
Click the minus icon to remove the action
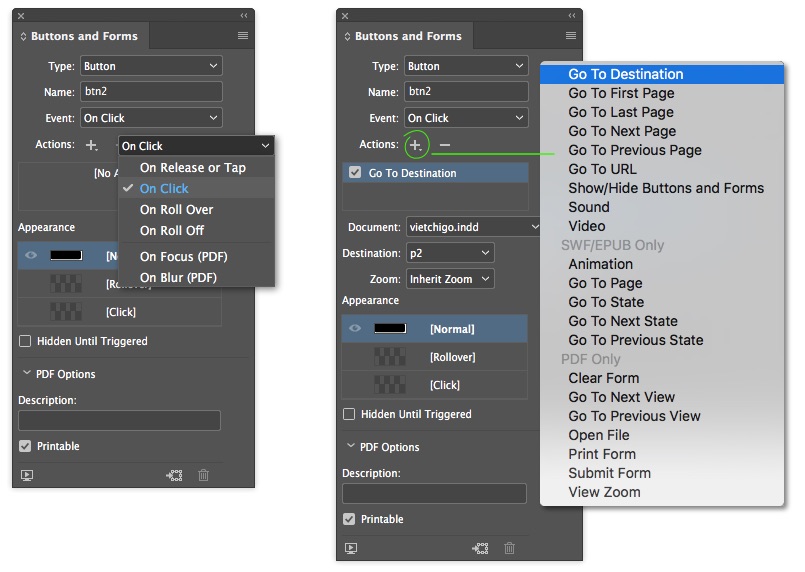tap(445, 145)
